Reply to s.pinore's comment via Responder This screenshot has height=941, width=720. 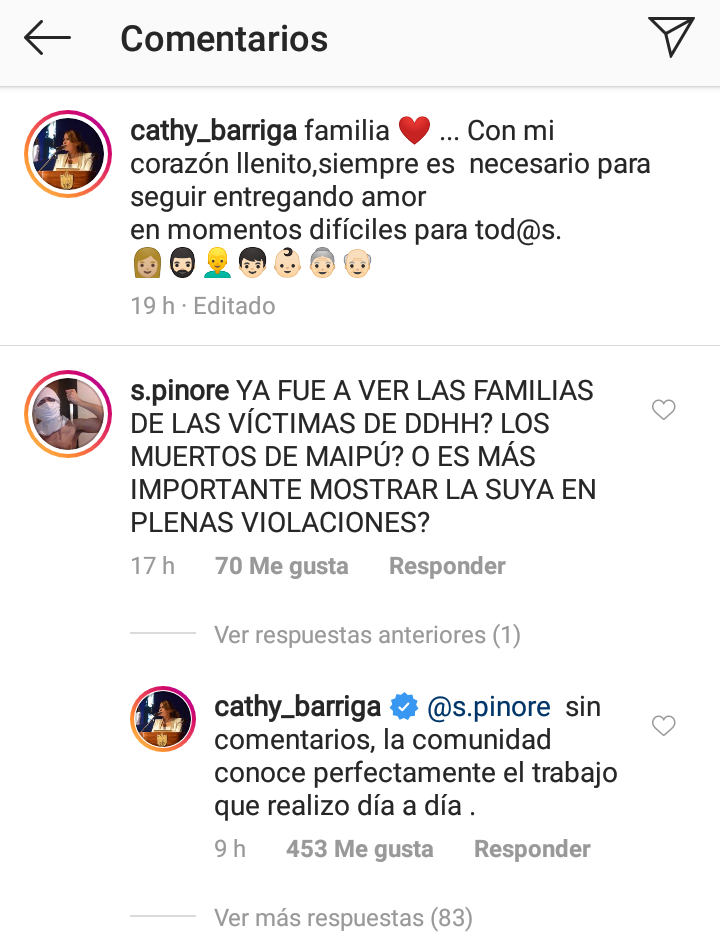point(447,566)
